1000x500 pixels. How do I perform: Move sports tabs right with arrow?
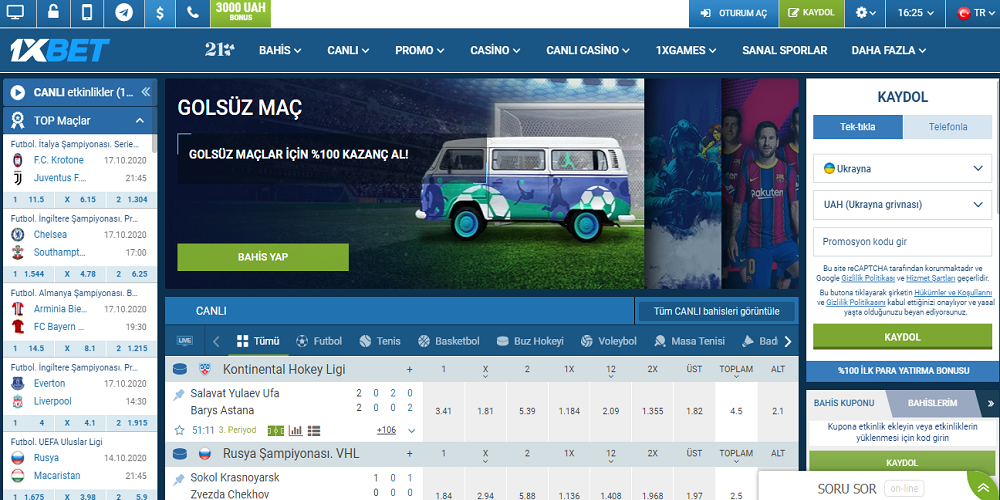788,341
